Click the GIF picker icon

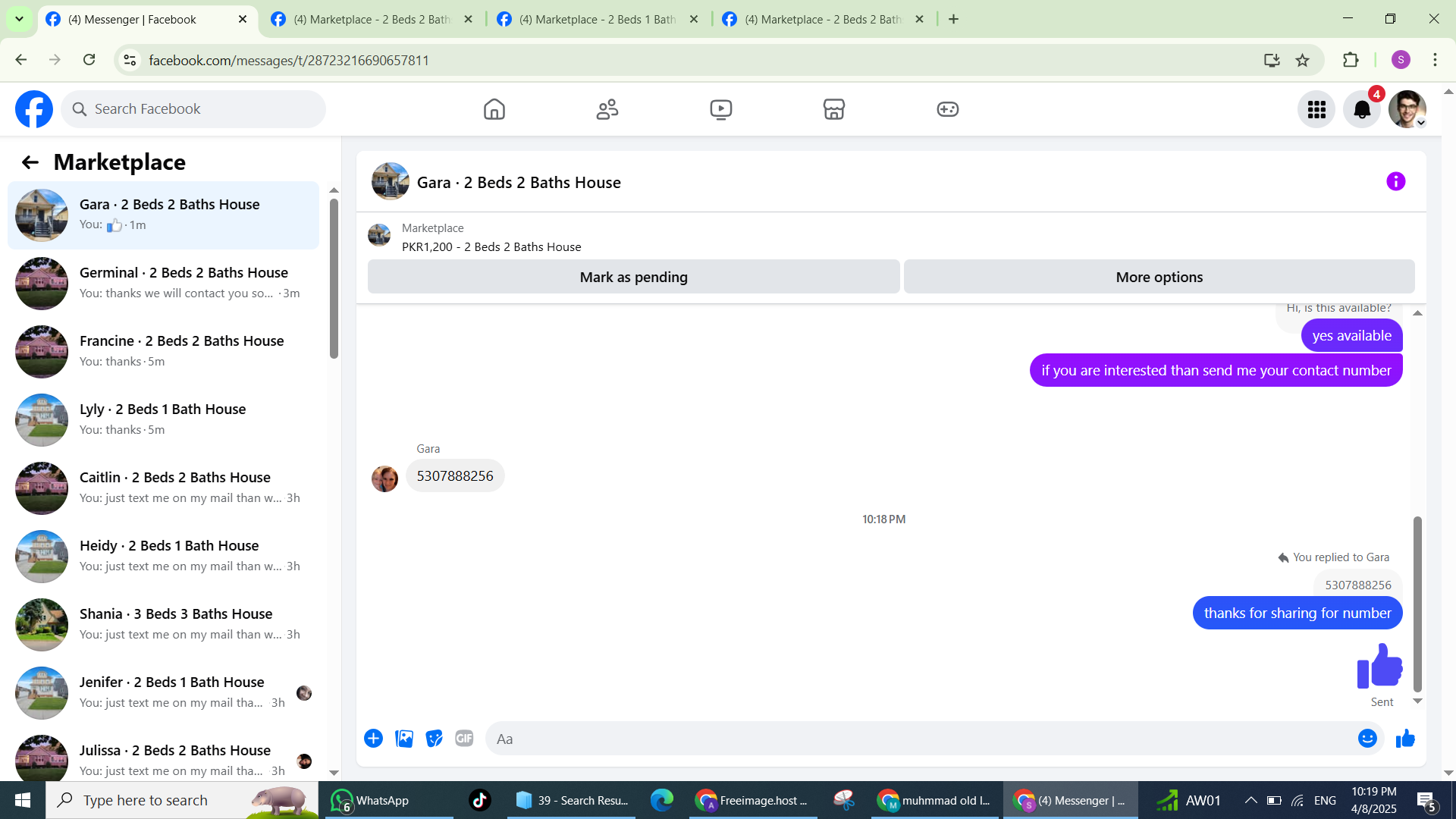[x=464, y=739]
